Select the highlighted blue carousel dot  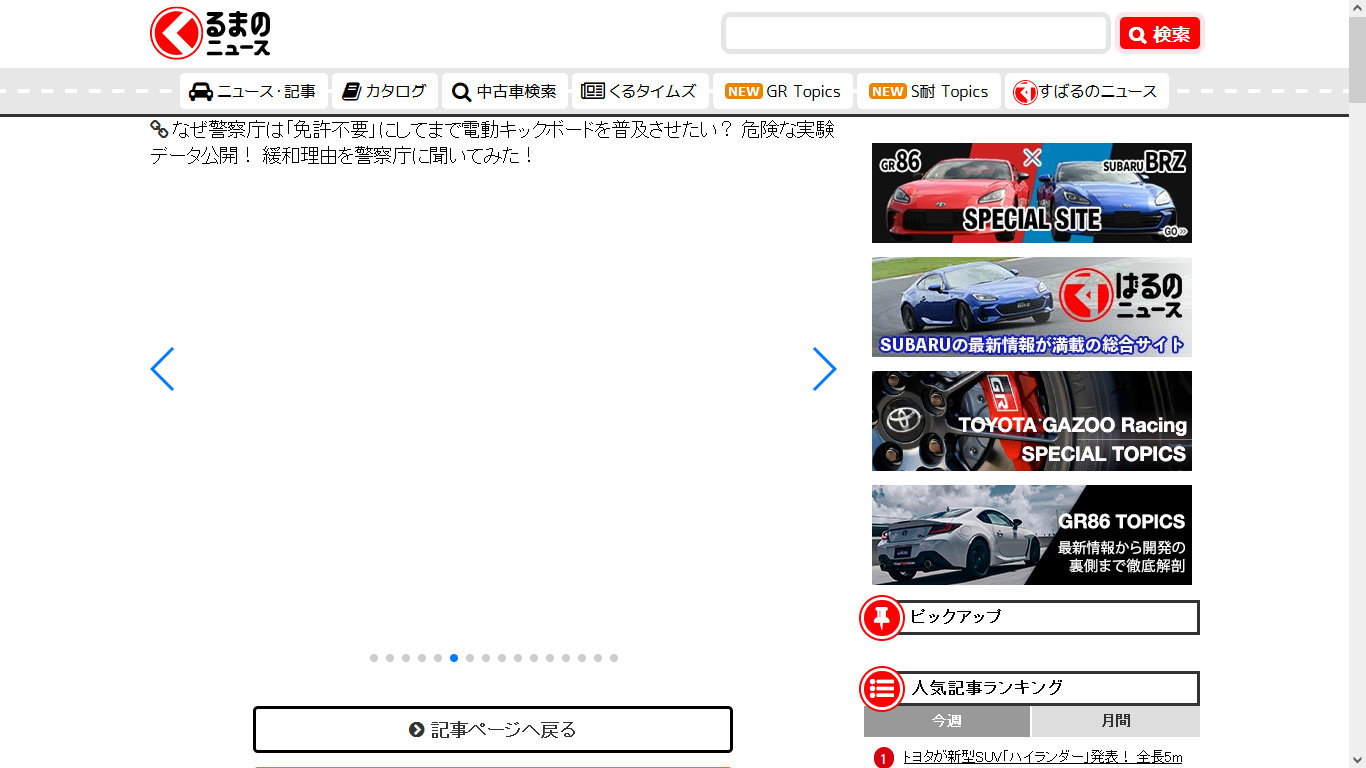[x=454, y=658]
